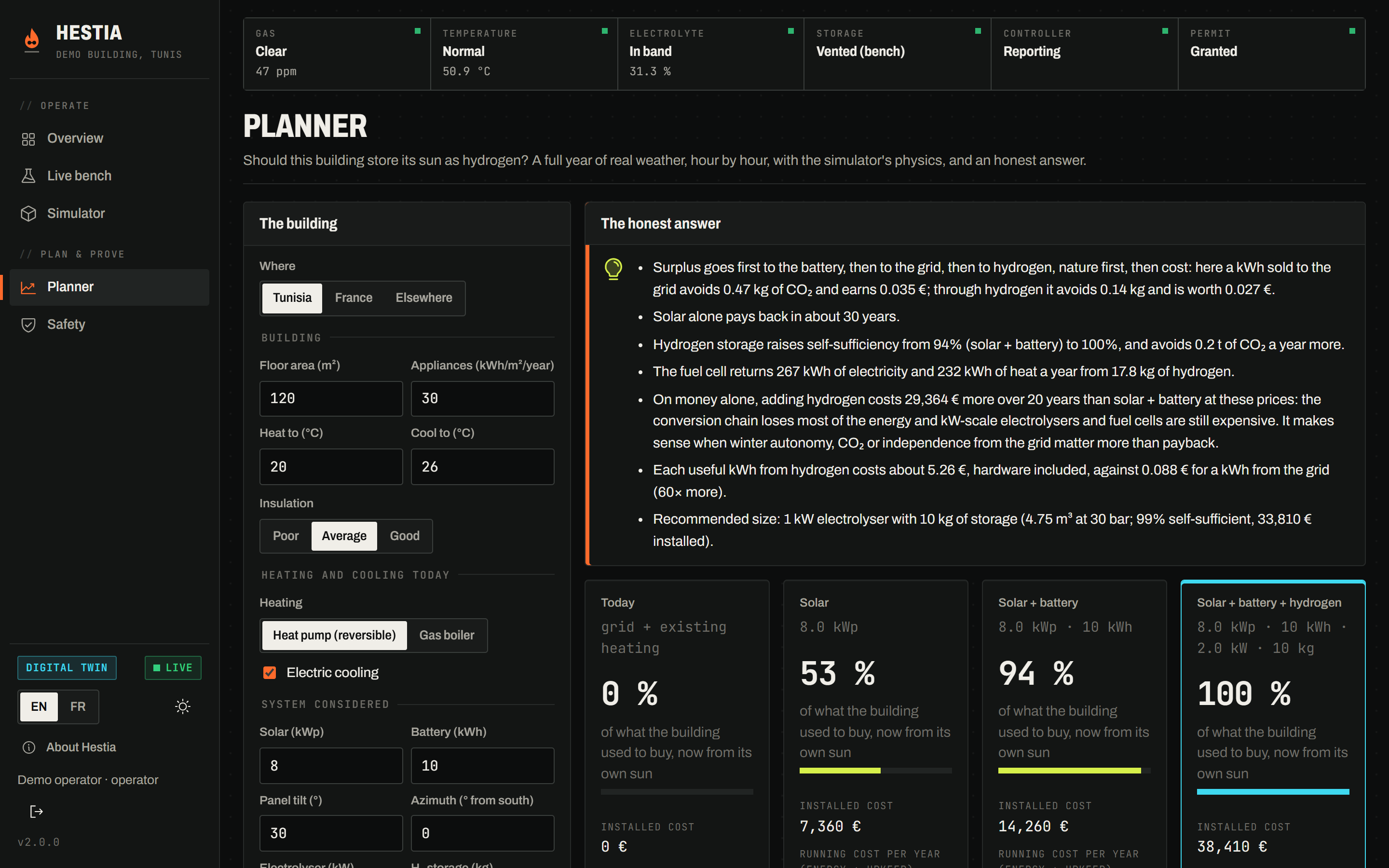Set insulation to Poor

click(x=286, y=536)
